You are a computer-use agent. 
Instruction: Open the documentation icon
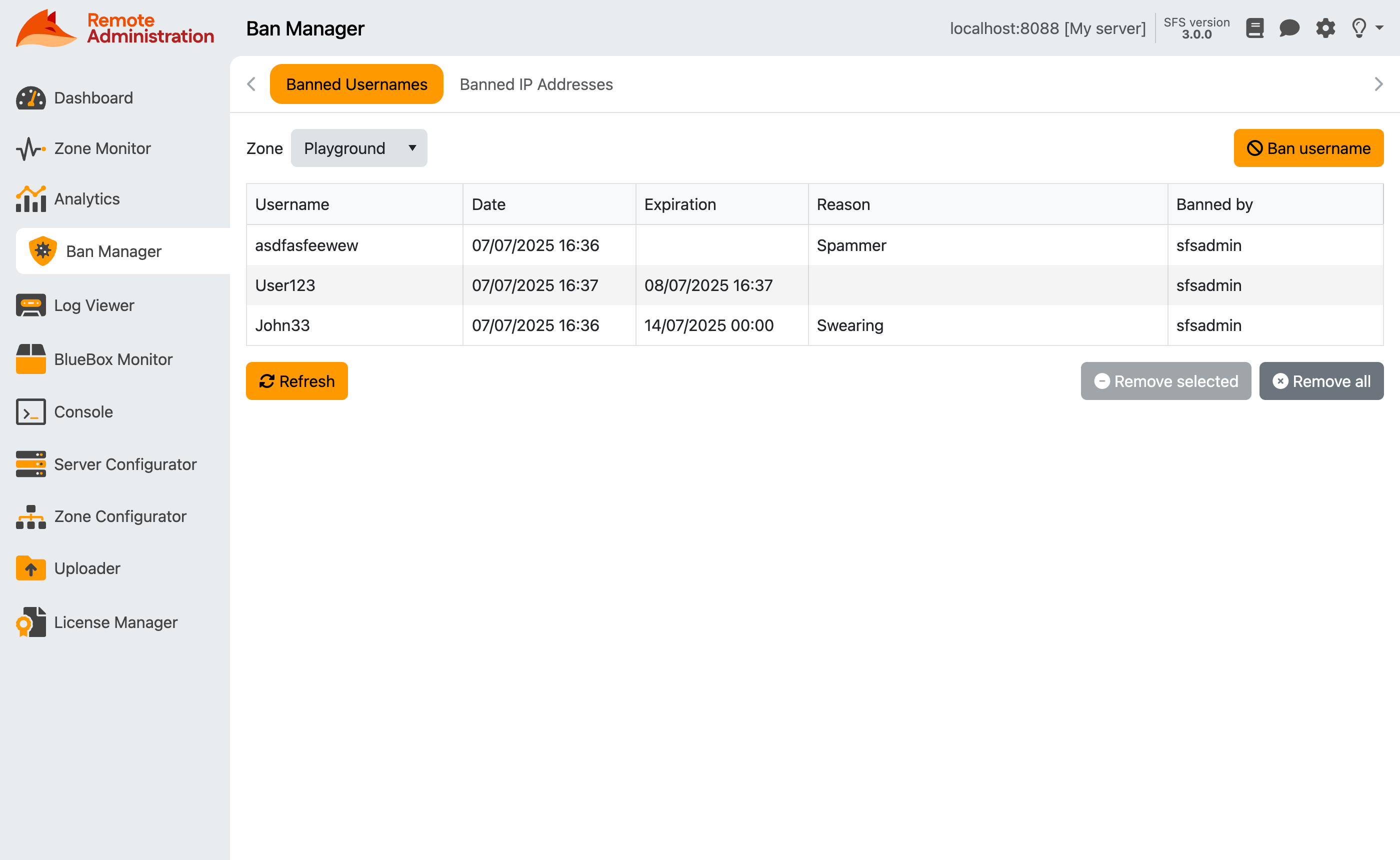1255,28
